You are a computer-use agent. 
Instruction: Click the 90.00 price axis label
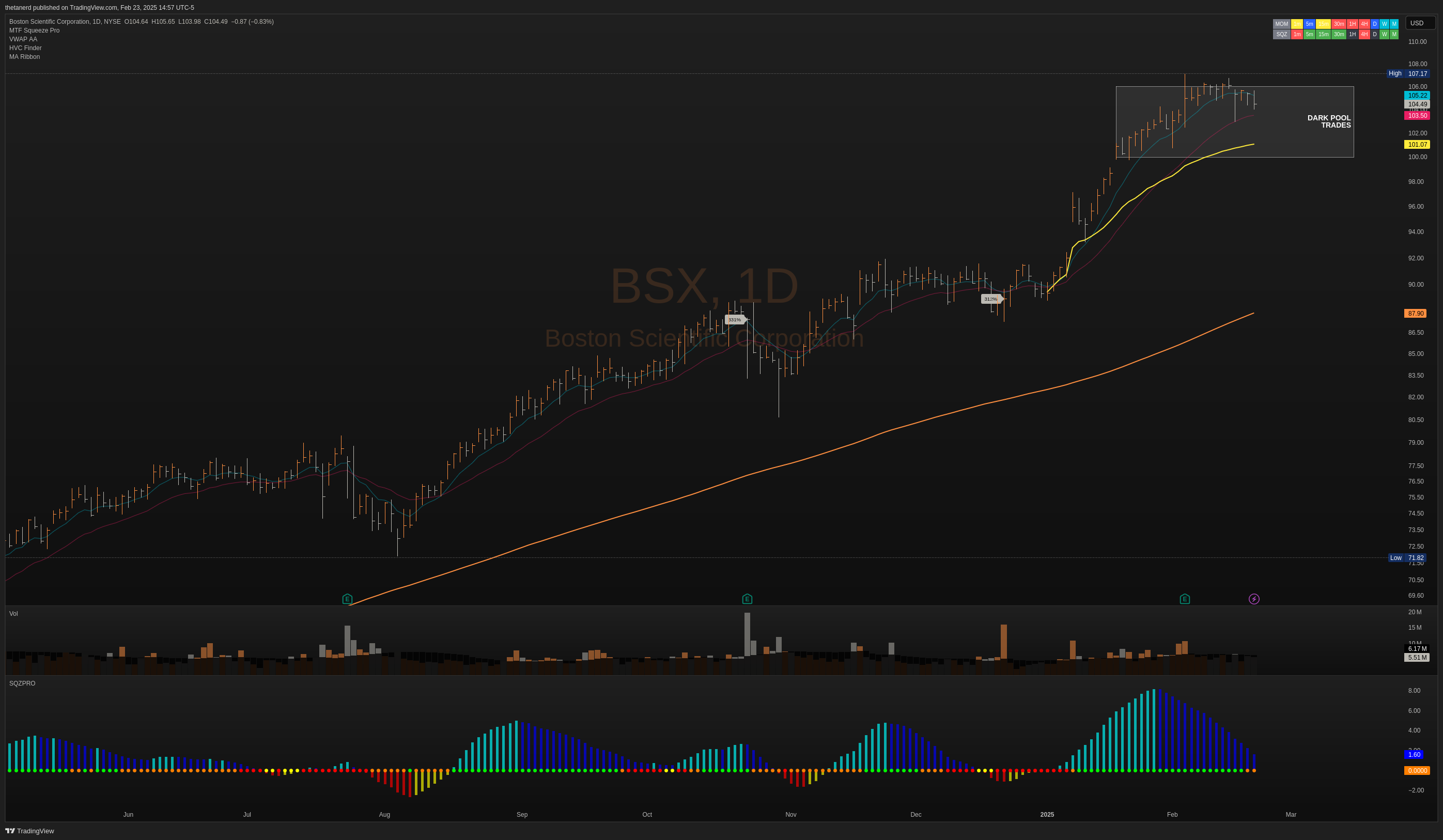(1416, 285)
